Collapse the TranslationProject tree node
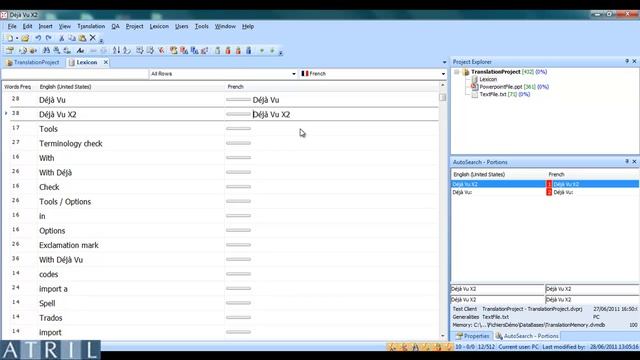This screenshot has width=640, height=360. point(457,72)
